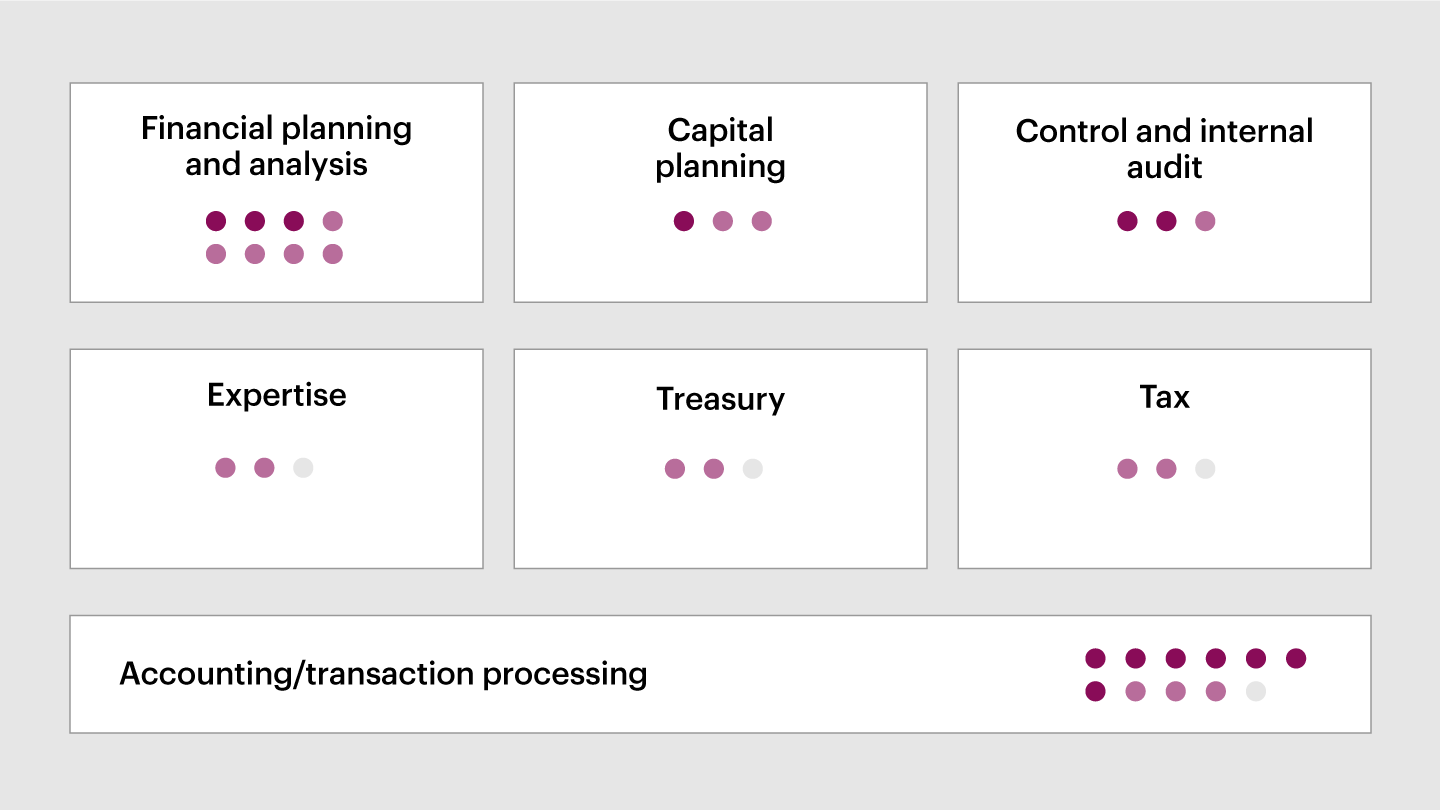
Task: Click the "Accounting/transaction processing" label
Action: [383, 674]
